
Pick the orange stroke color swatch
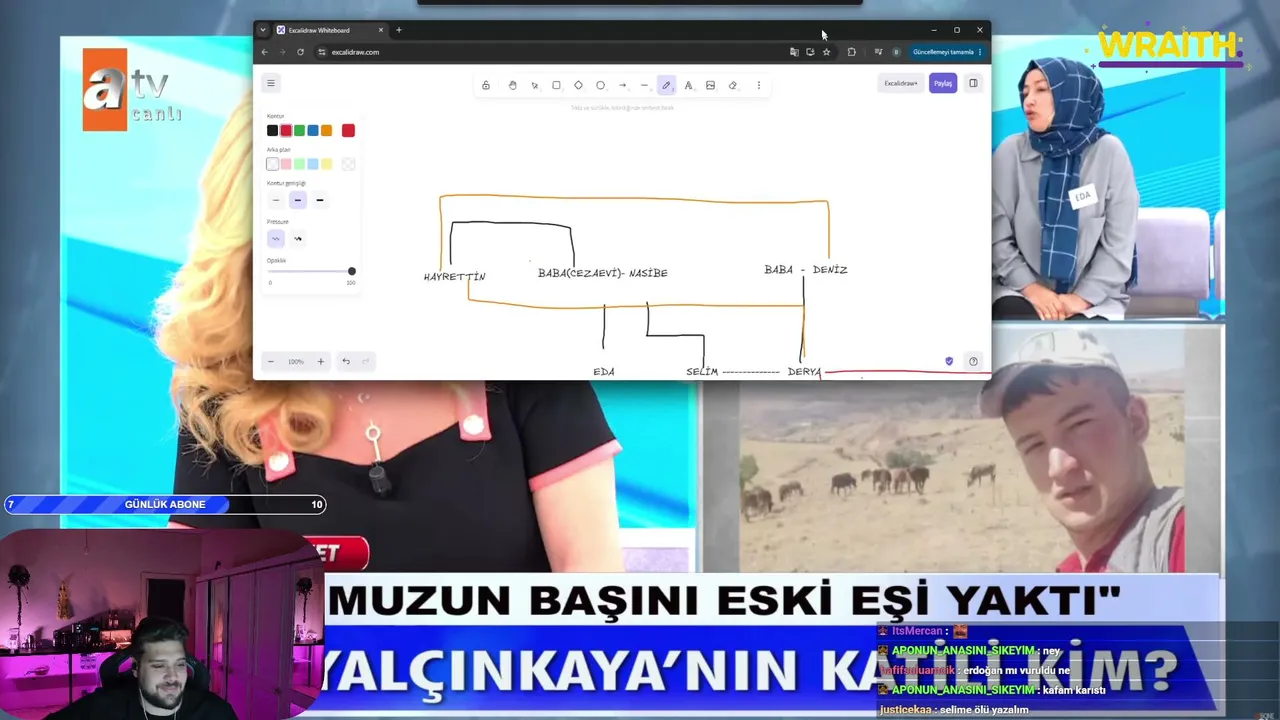pos(326,130)
